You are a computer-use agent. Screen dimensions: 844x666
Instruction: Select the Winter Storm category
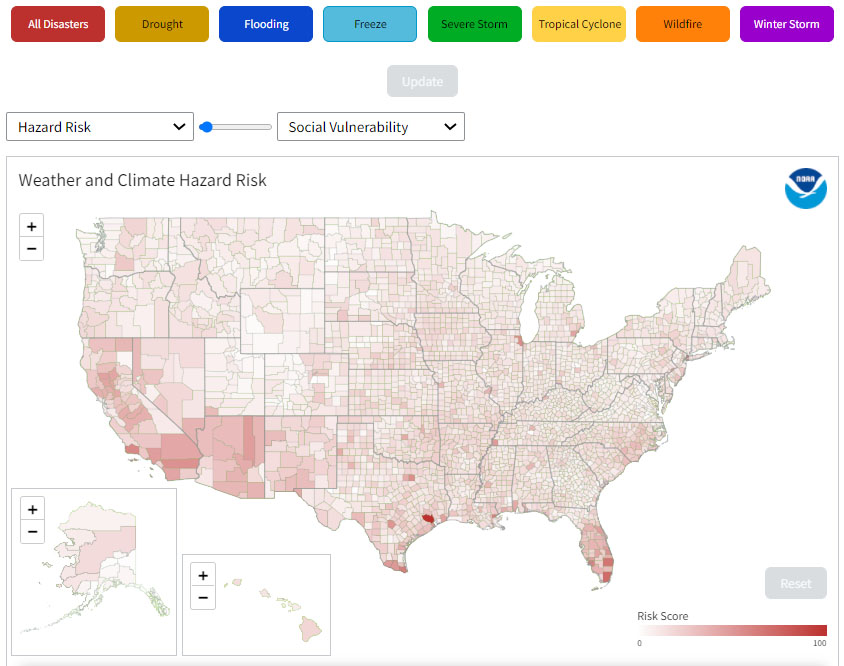[x=786, y=22]
